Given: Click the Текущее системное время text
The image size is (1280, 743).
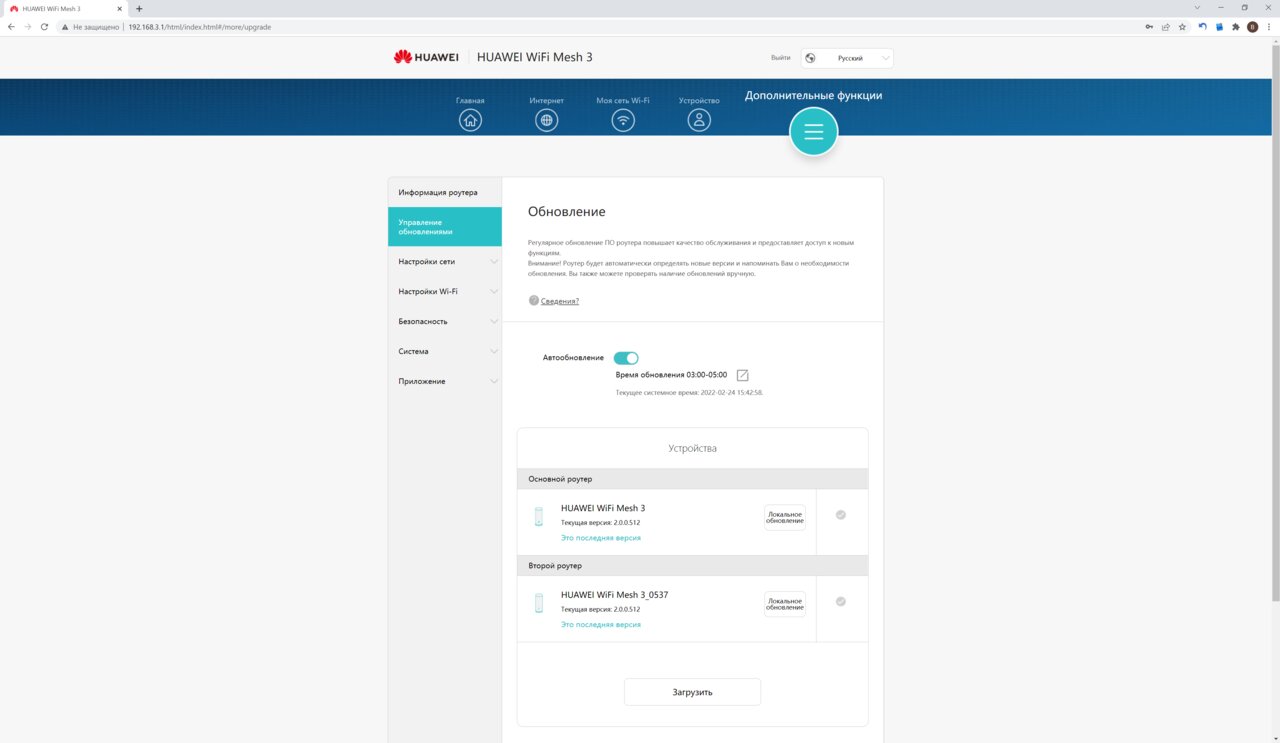Looking at the screenshot, I should 689,393.
